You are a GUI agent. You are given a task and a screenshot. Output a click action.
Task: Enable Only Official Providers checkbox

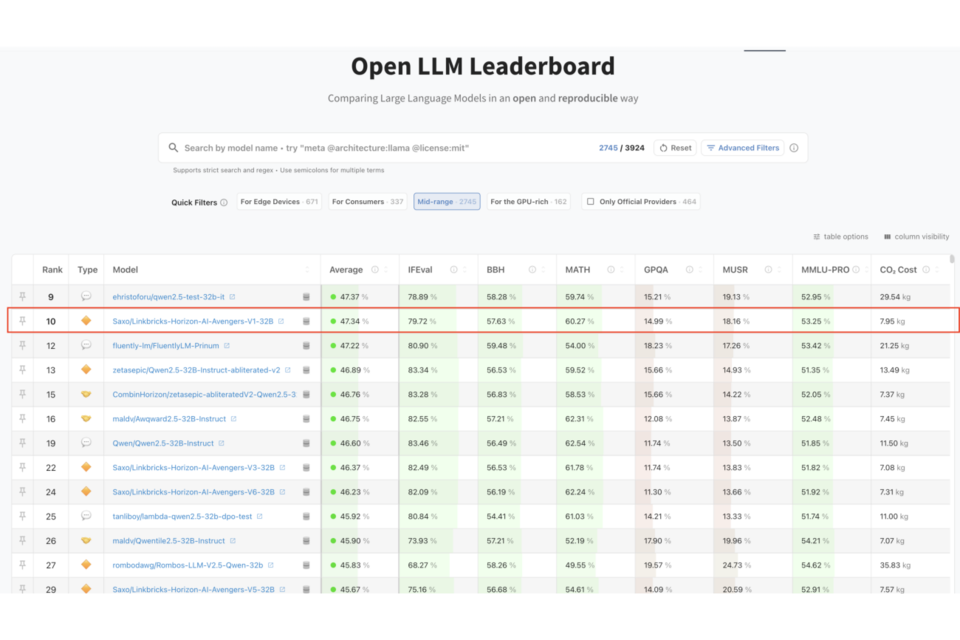[x=590, y=202]
